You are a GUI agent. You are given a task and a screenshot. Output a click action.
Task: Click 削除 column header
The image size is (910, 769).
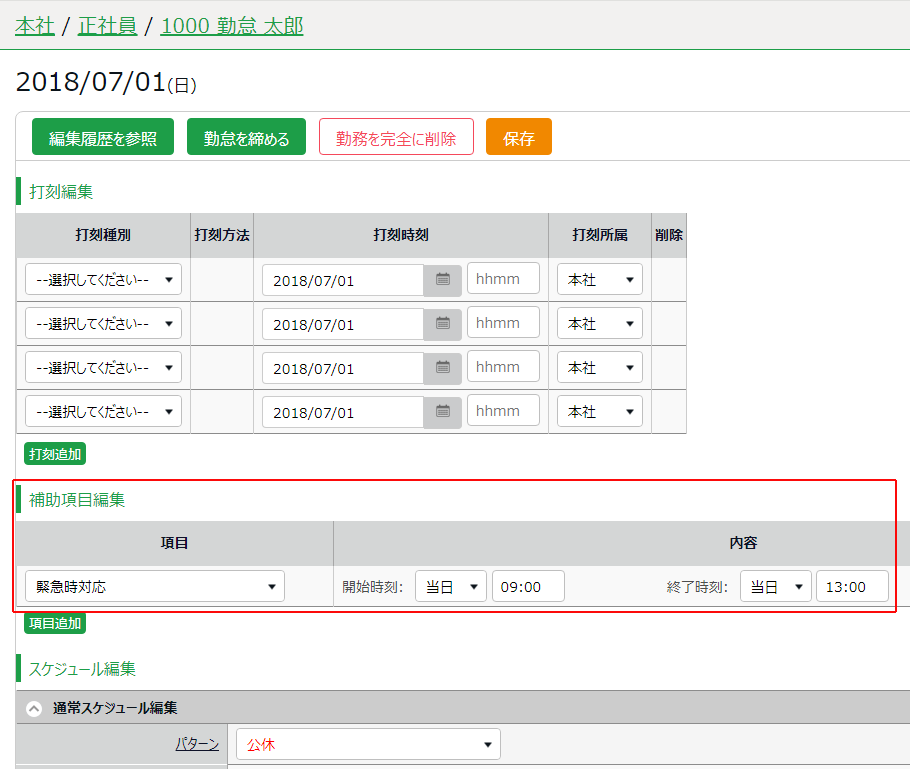[669, 235]
